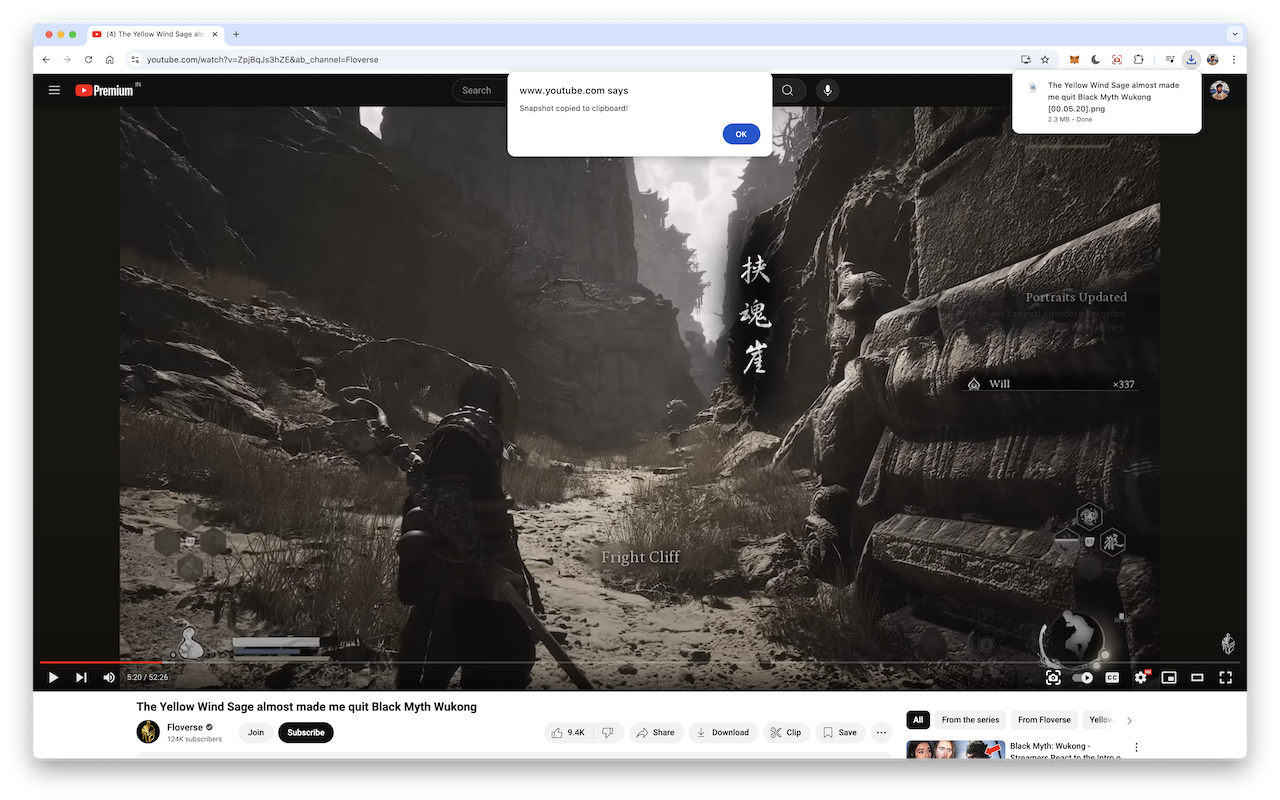
Task: Create a Clip of the video
Action: click(x=786, y=732)
